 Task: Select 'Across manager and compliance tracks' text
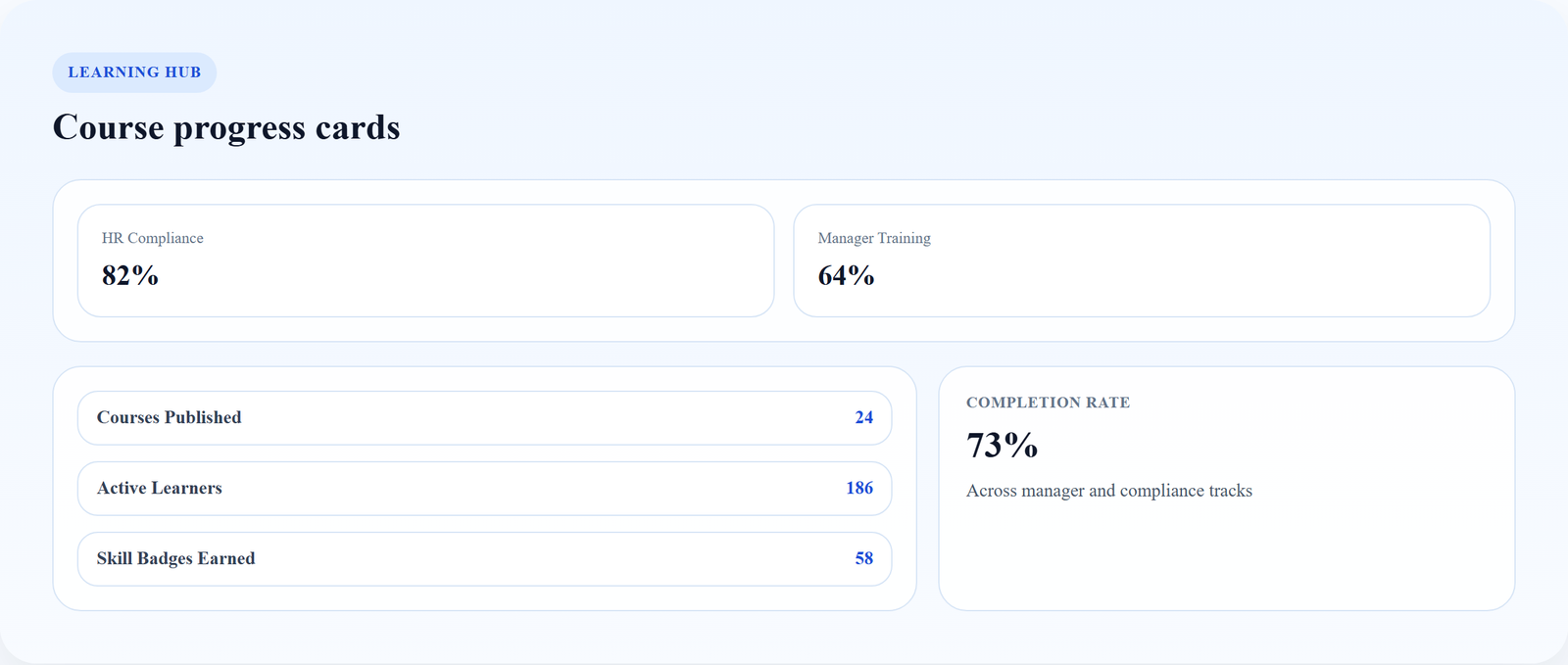(1109, 491)
